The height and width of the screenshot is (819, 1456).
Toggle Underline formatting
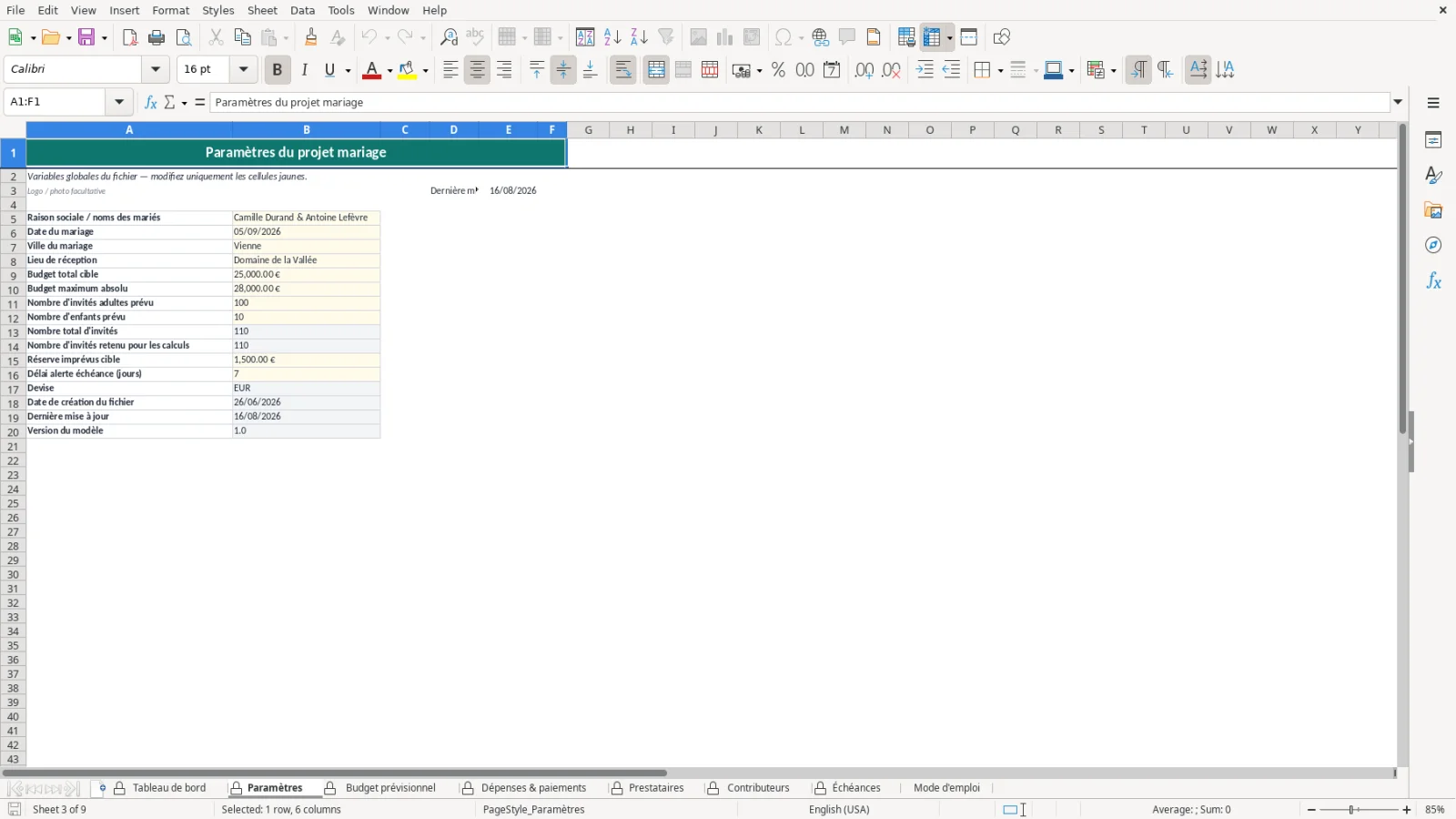click(330, 70)
